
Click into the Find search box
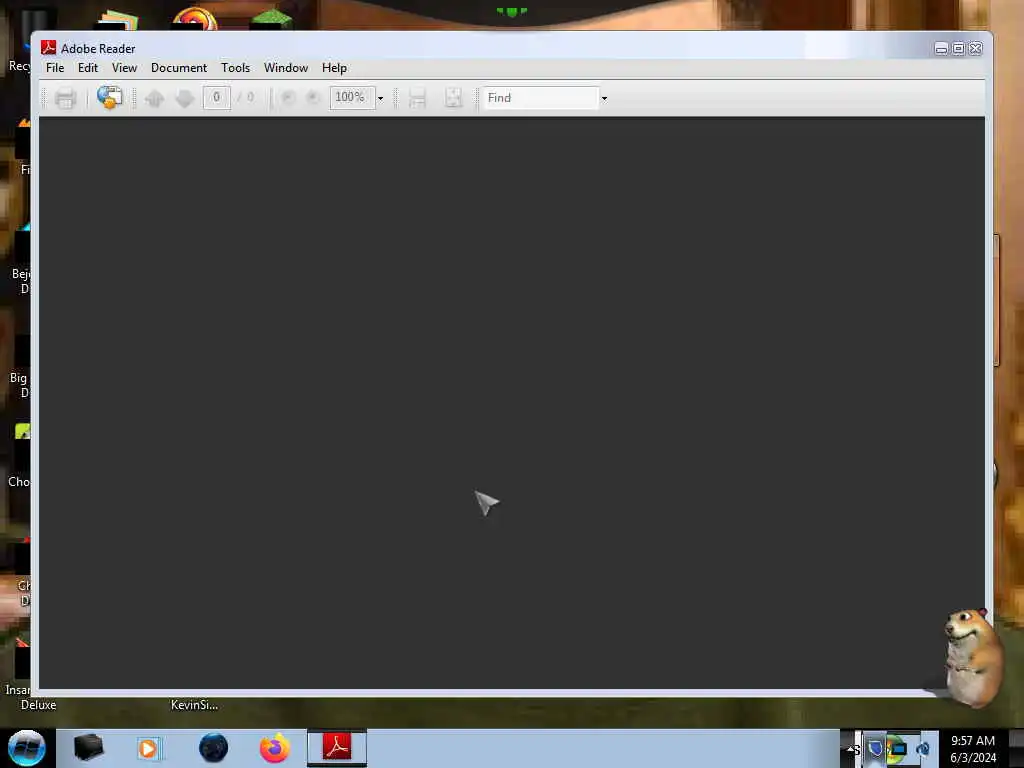point(539,97)
